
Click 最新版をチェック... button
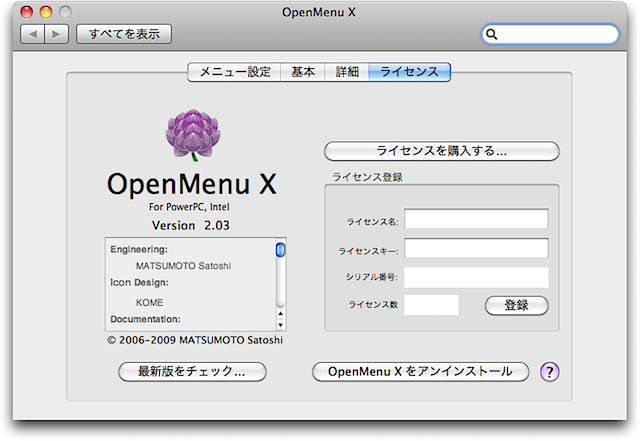coord(192,372)
